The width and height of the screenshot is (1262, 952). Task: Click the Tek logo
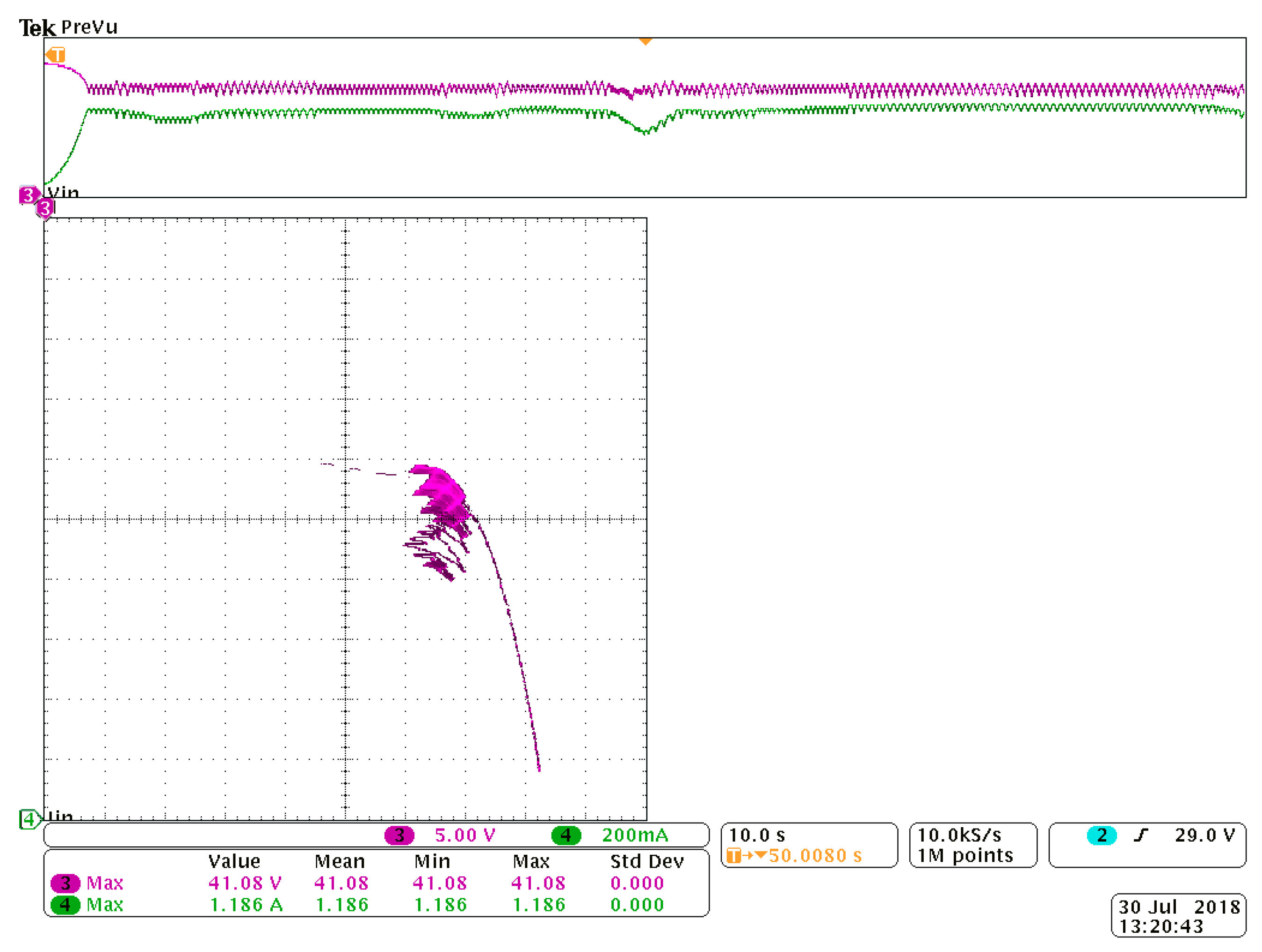[x=37, y=28]
